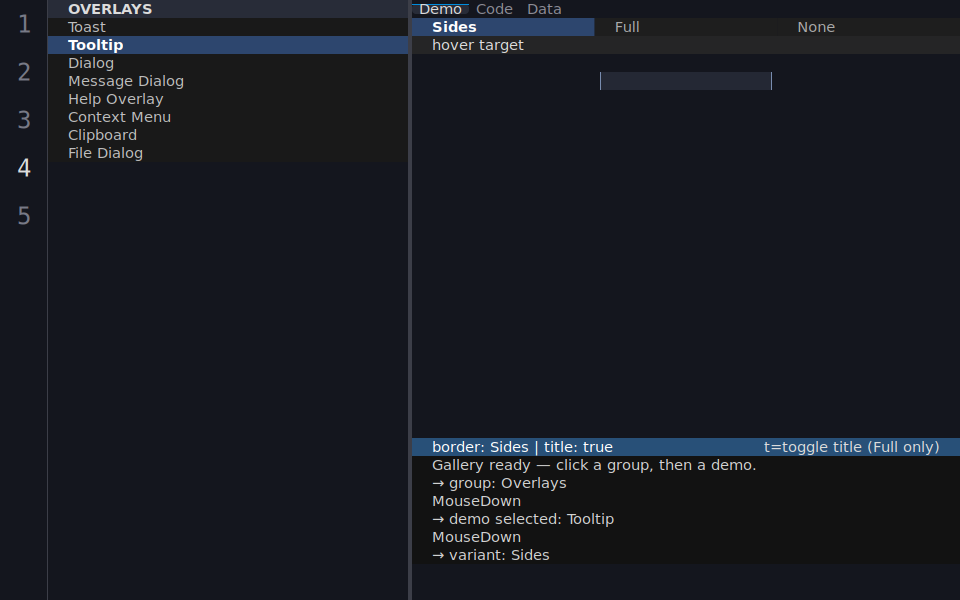Switch to the Demo tab
Screen dimensions: 960x600
tap(440, 9)
